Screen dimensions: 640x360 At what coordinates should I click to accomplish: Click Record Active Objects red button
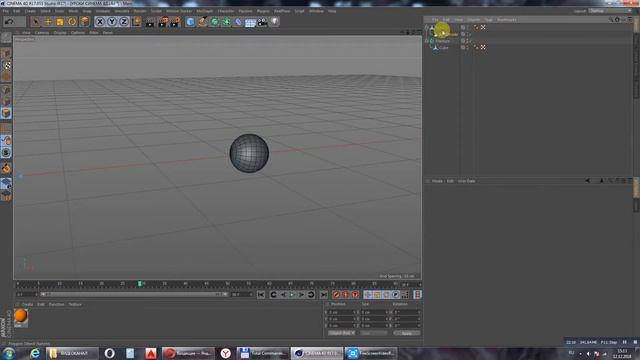(336, 295)
